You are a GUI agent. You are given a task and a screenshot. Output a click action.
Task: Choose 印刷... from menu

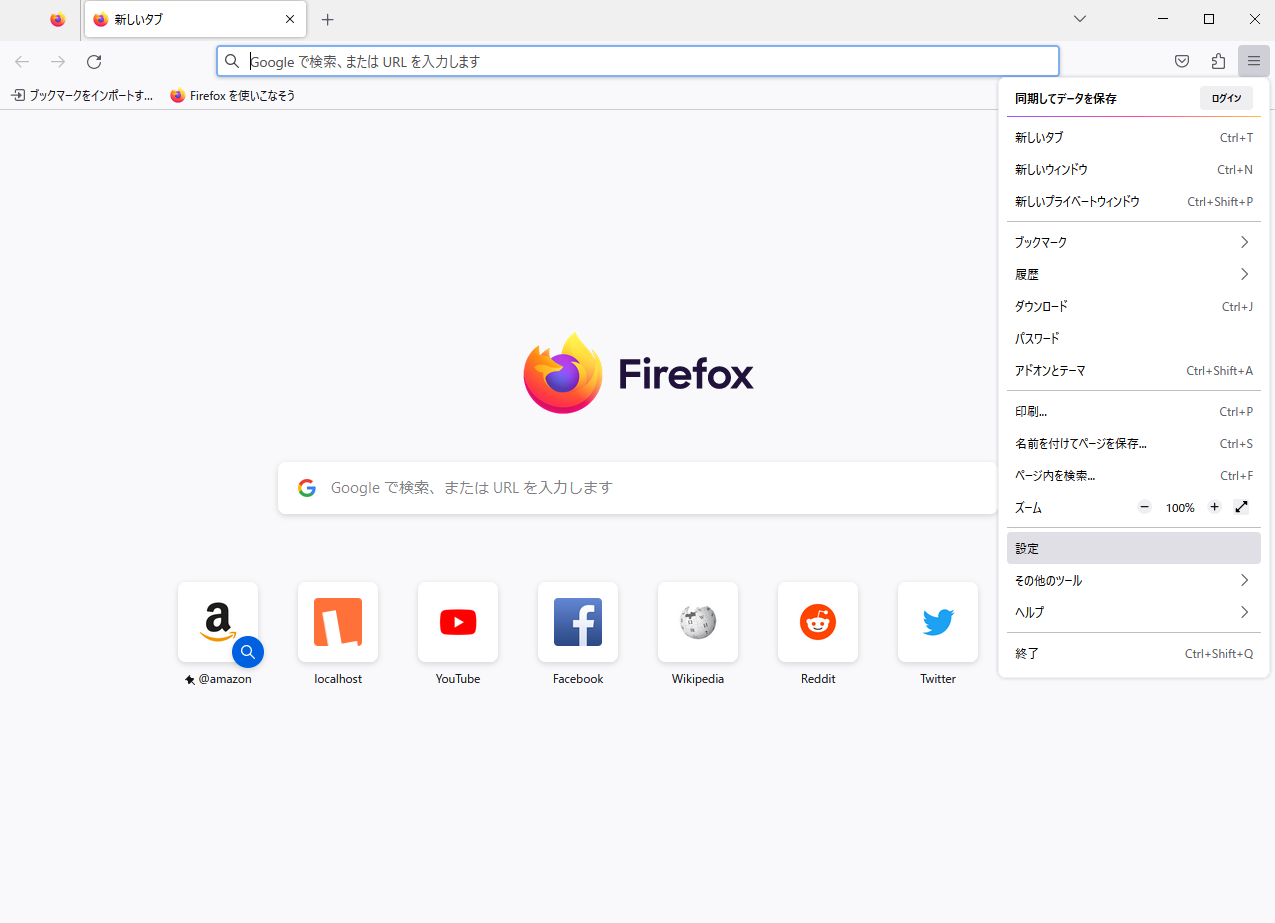tap(1134, 411)
